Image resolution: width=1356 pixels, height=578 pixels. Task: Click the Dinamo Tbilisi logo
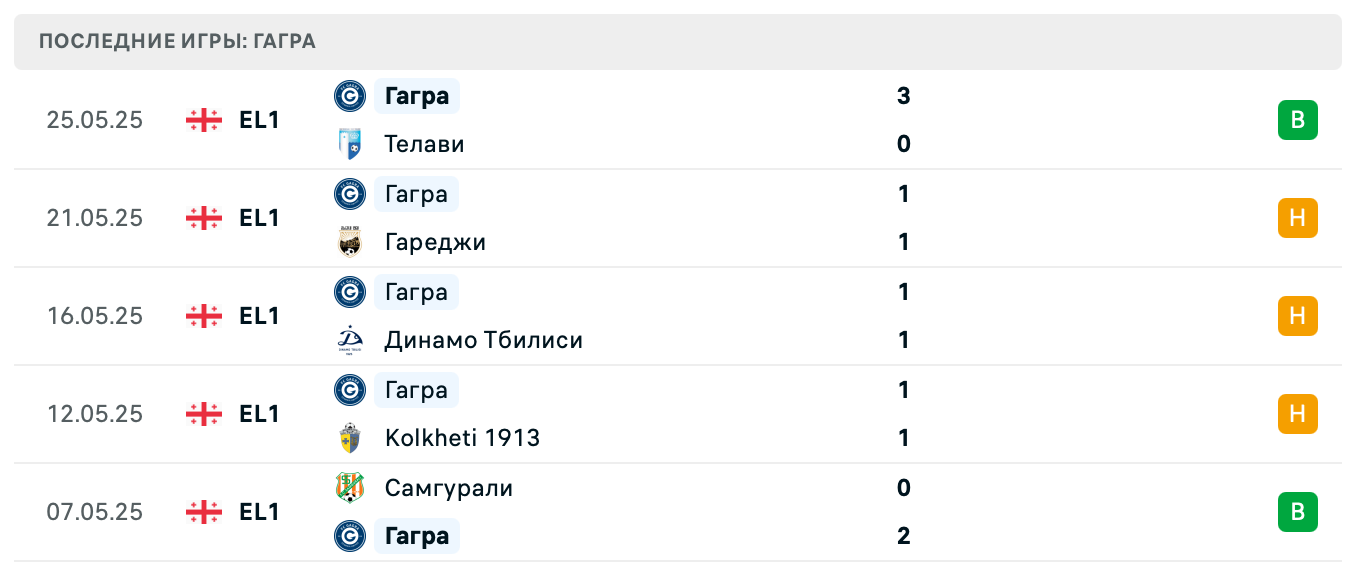(x=349, y=340)
